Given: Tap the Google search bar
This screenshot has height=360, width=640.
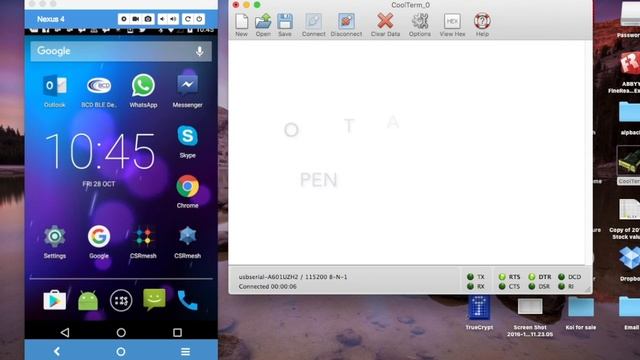Looking at the screenshot, I should 121,51.
